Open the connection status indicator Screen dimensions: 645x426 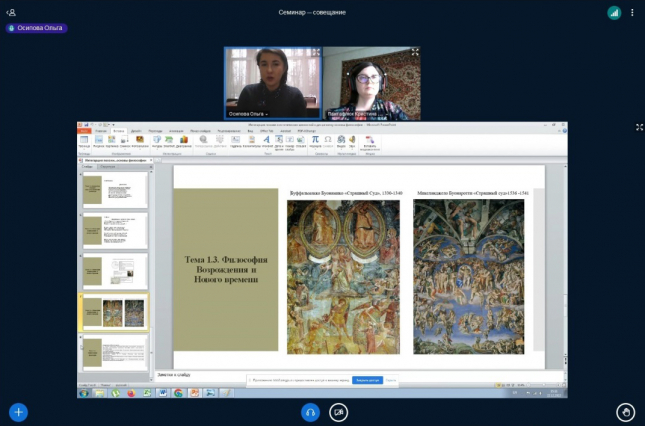(614, 12)
